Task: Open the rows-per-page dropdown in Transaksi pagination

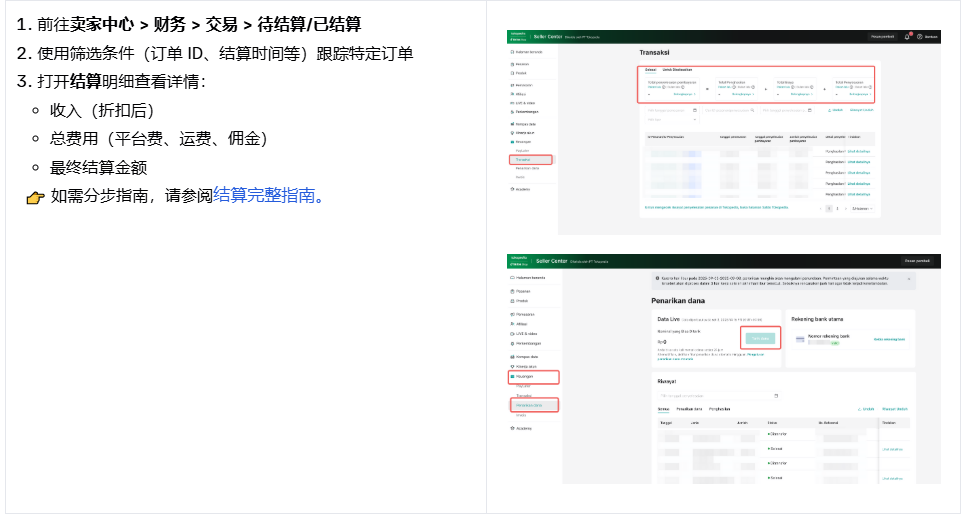Action: [x=862, y=209]
